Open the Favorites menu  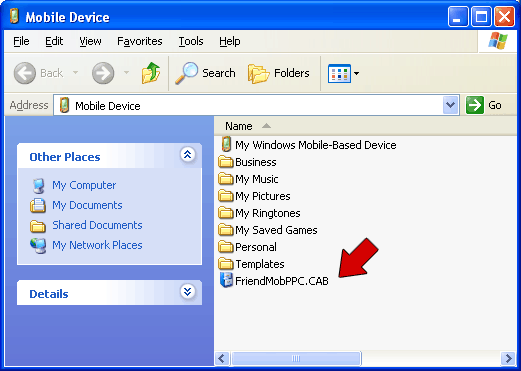[140, 41]
